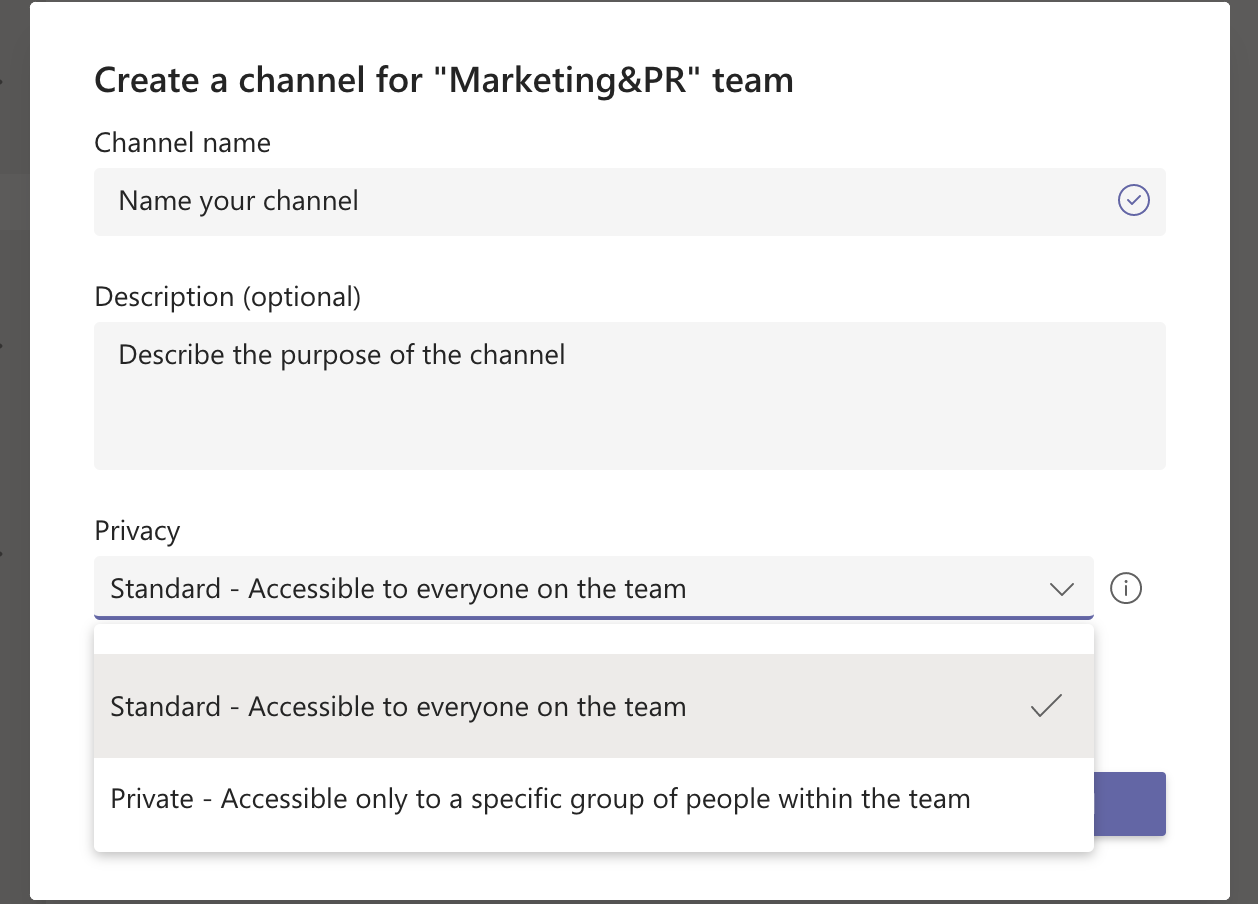
Task: Click the purple button behind the dropdown list
Action: (1131, 803)
